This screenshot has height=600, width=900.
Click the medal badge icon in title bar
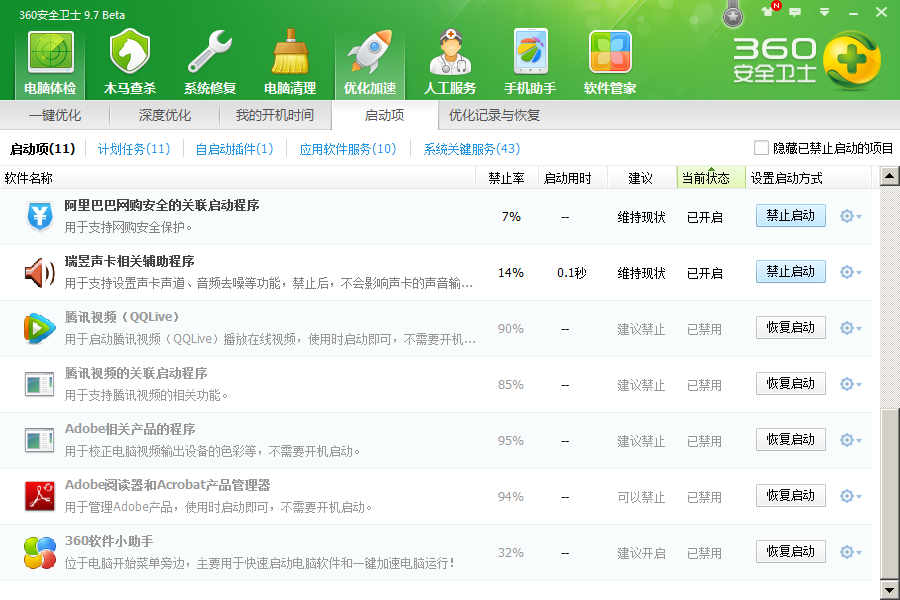click(x=732, y=15)
